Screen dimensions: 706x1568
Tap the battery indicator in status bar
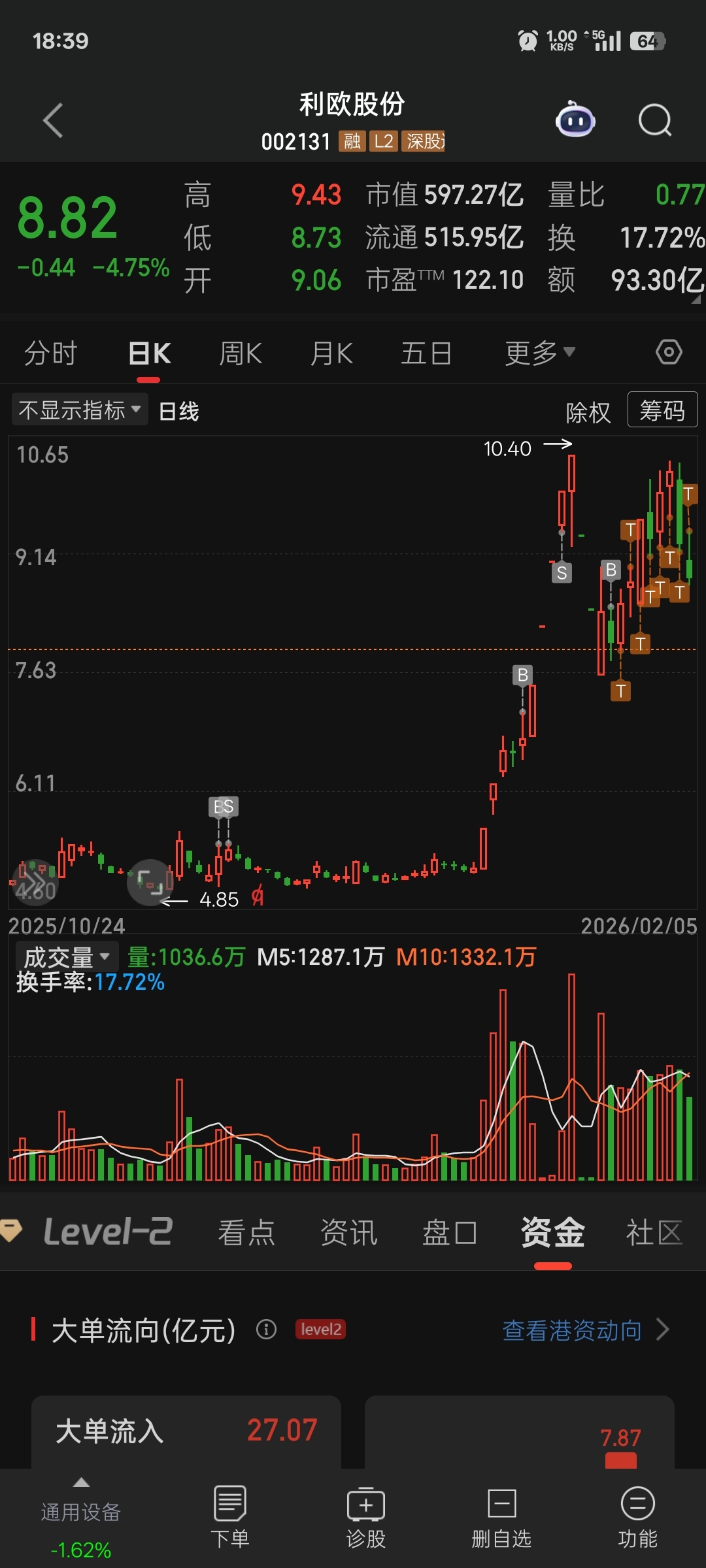pyautogui.click(x=647, y=41)
